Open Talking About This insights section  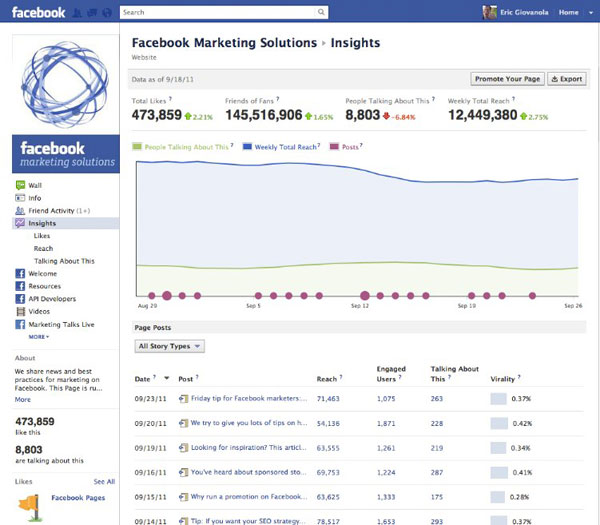click(64, 261)
